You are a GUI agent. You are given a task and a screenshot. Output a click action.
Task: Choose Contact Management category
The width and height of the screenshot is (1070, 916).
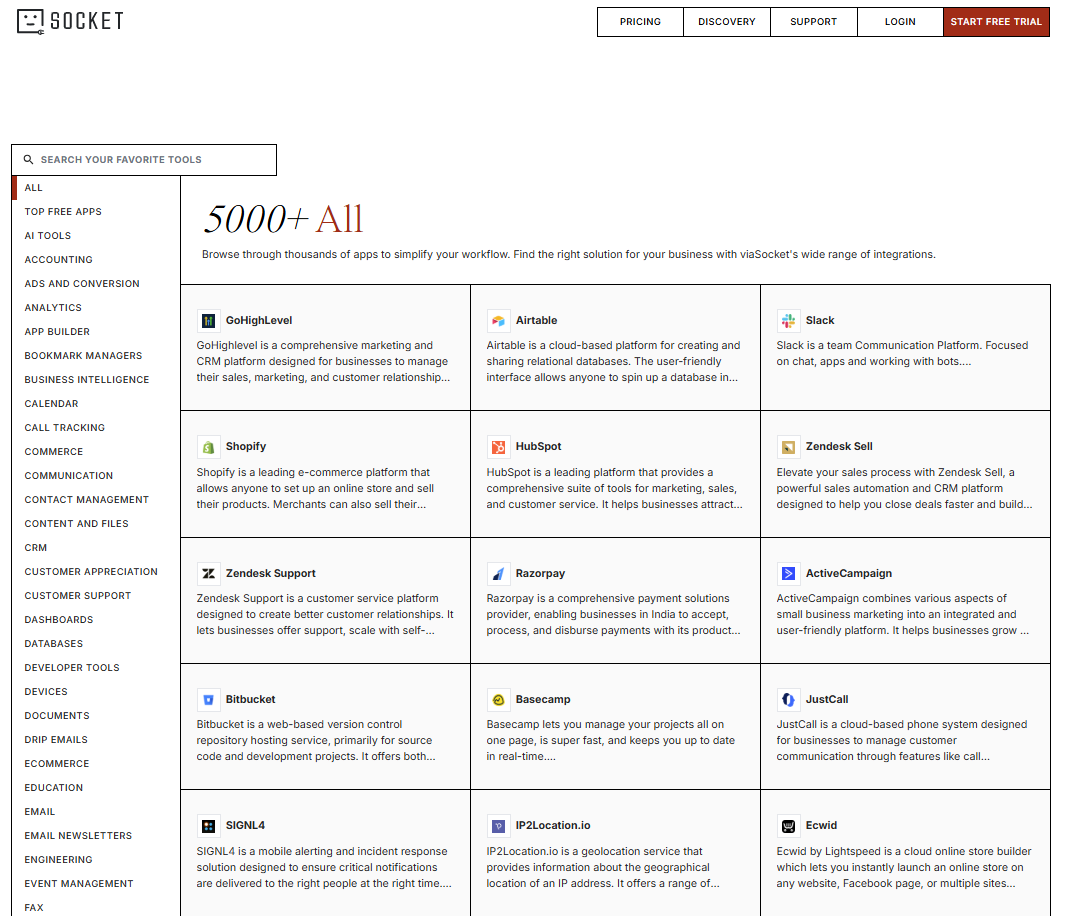point(96,500)
